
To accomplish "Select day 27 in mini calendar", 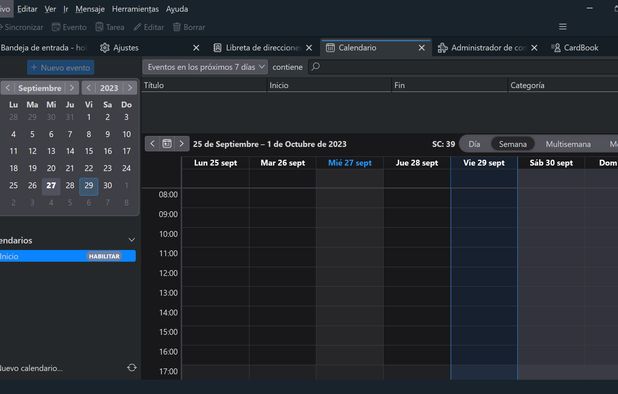I will (x=51, y=186).
